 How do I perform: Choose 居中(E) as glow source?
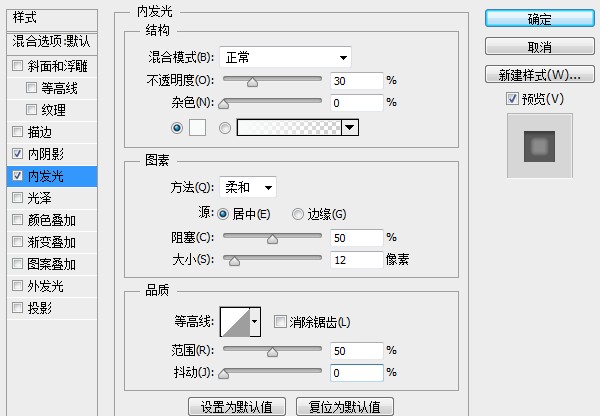(x=223, y=214)
